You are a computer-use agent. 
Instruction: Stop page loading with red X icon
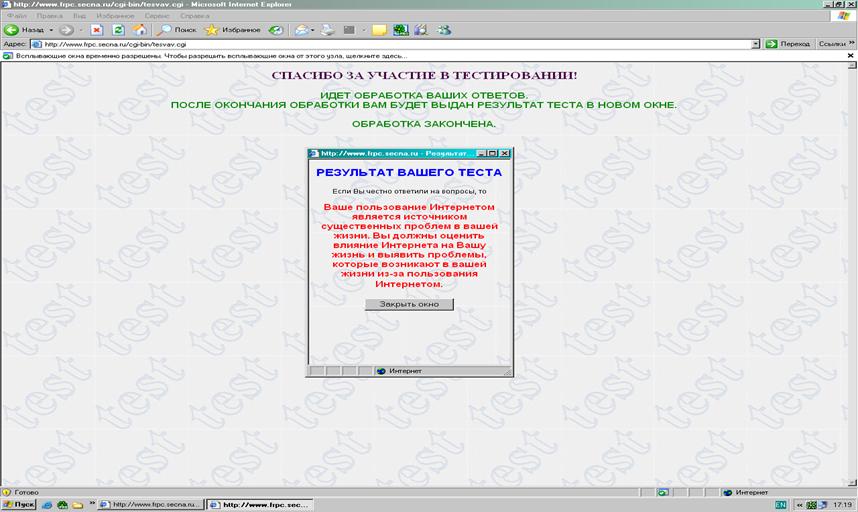point(96,30)
